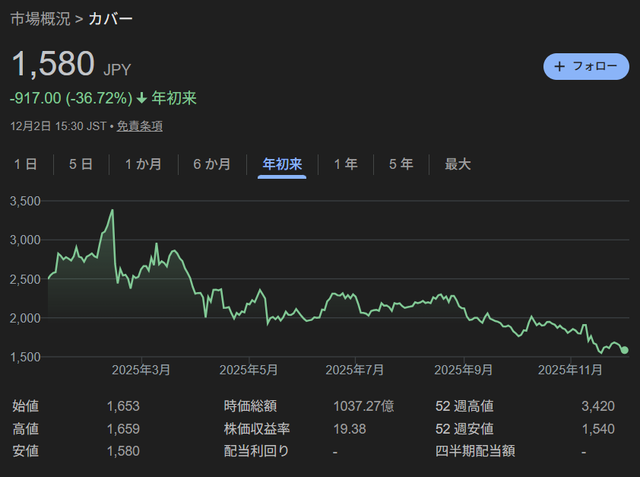Show the 最大 maximum range
Screen dimensions: 640x477
point(458,164)
